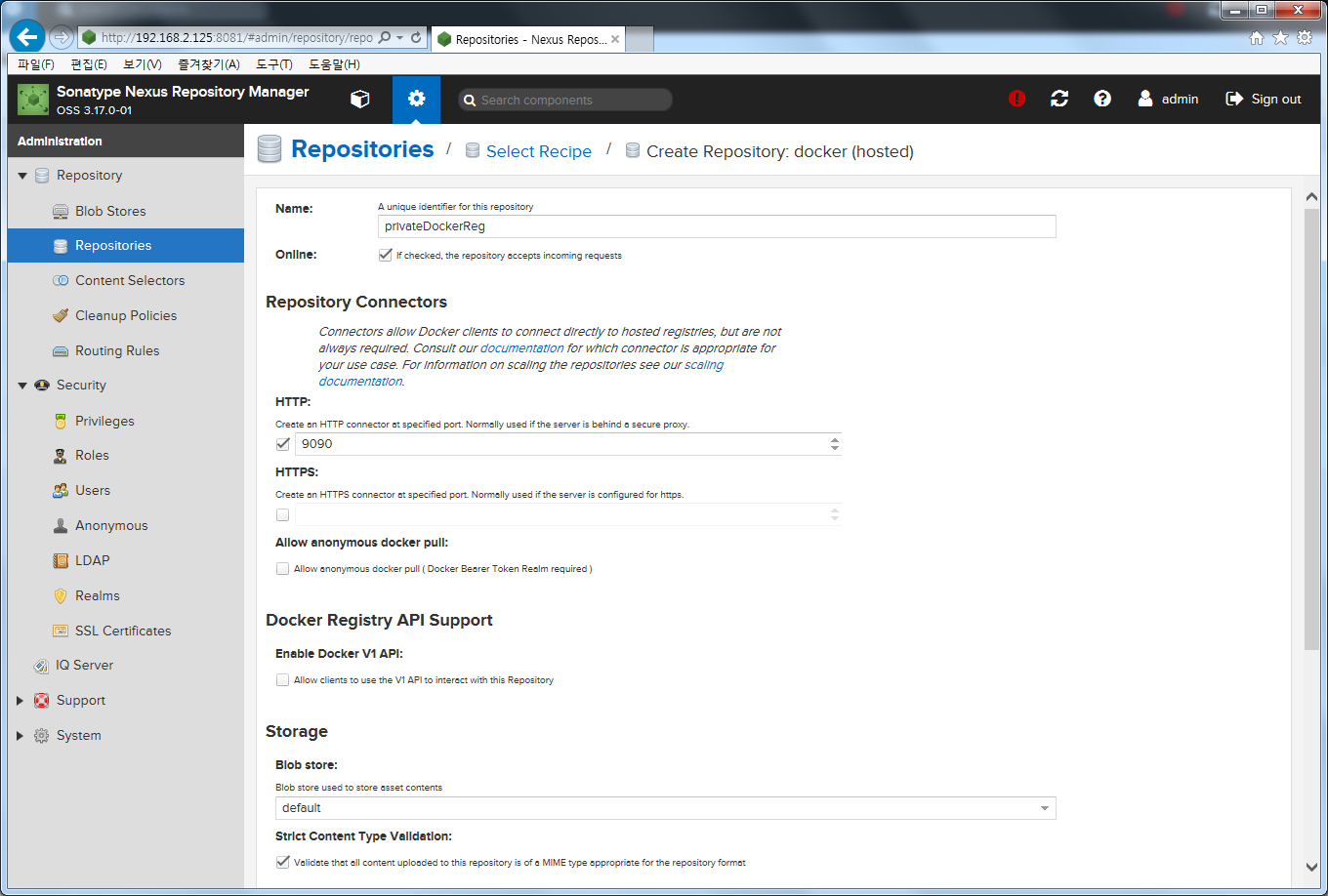The width and height of the screenshot is (1328, 896).
Task: Click the browser home icon
Action: click(x=1257, y=38)
